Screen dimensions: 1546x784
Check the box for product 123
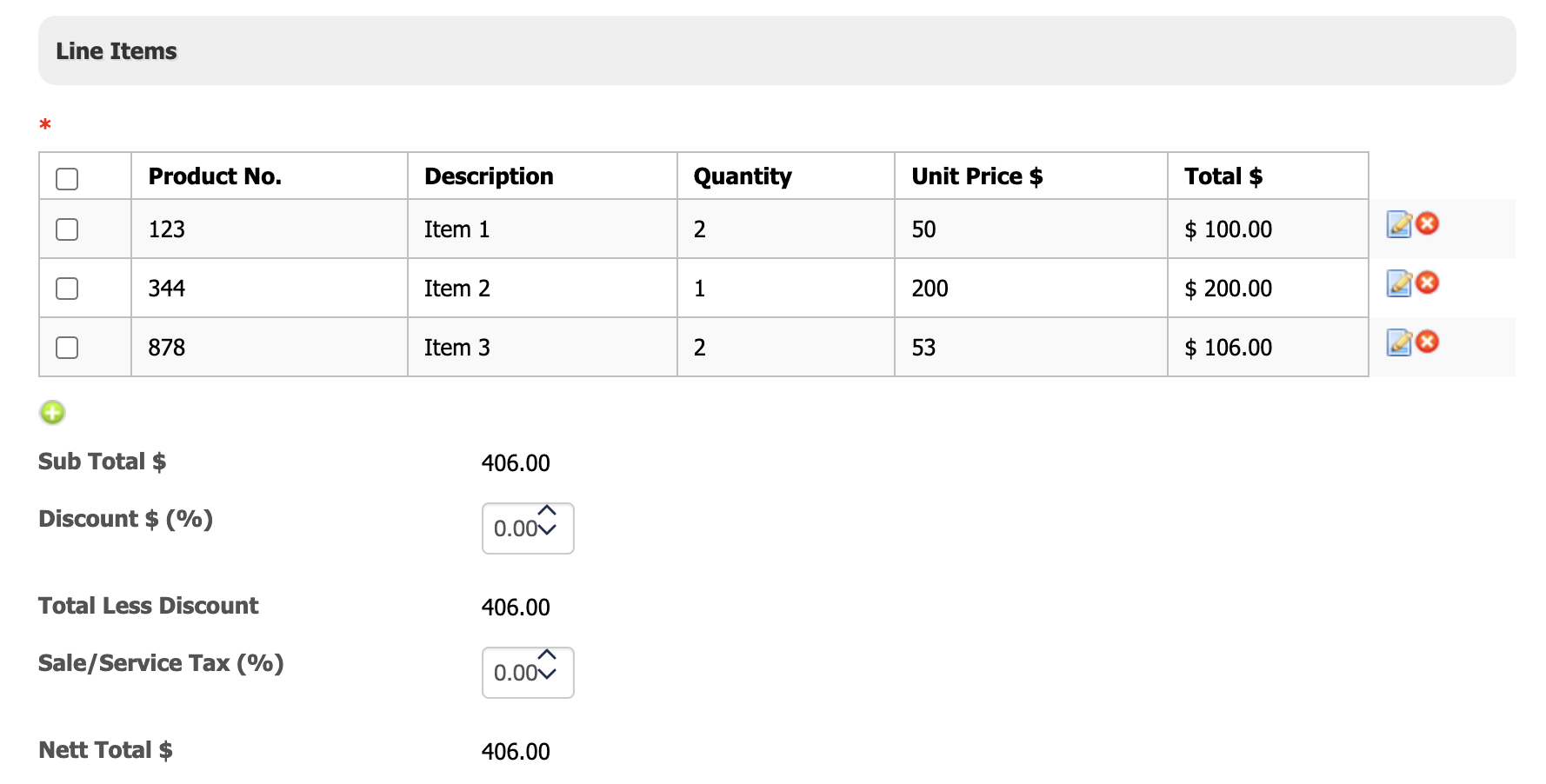coord(67,229)
